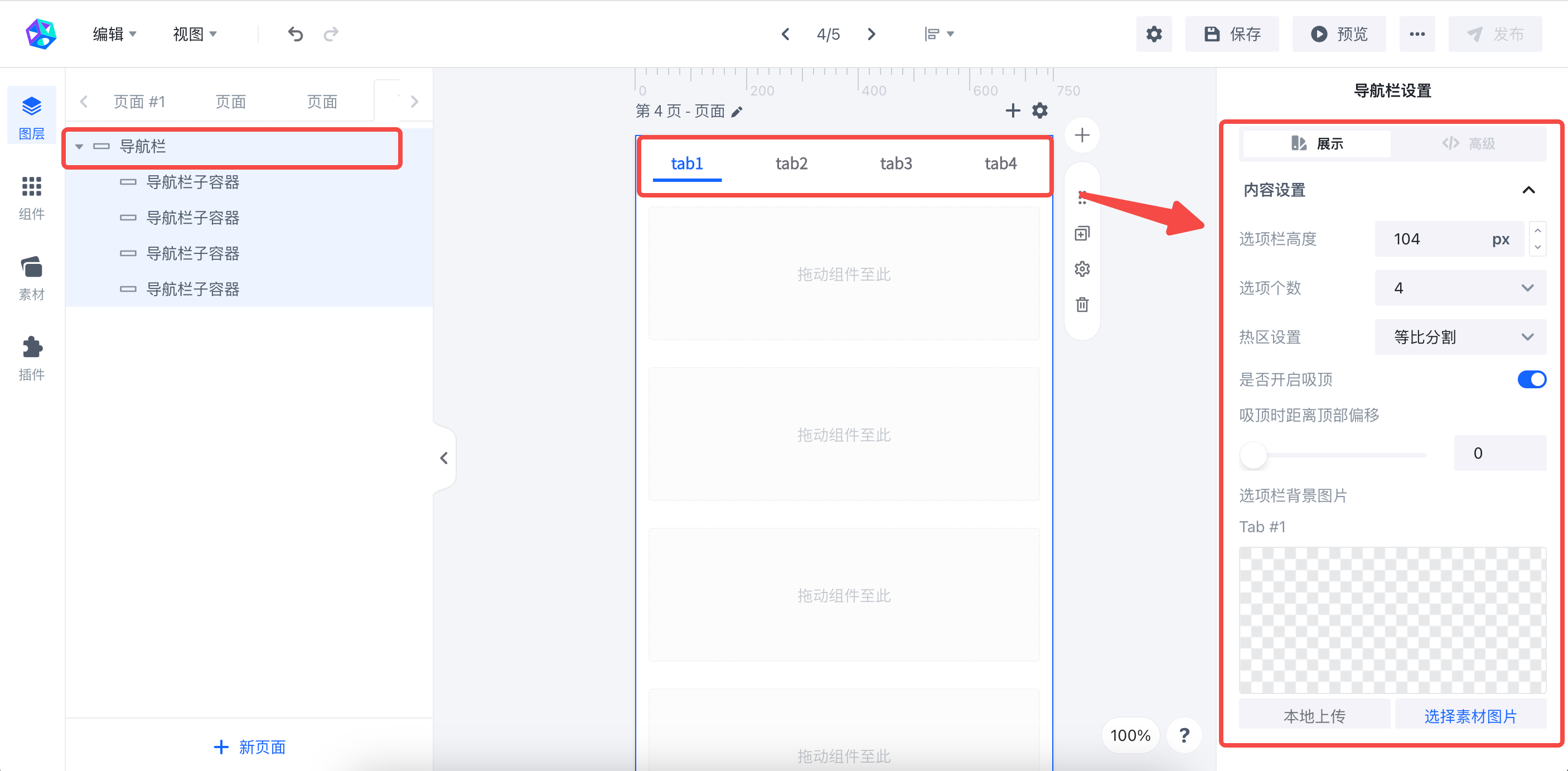Duplicate component with copy icon
Viewport: 1568px width, 771px height.
coord(1082,233)
